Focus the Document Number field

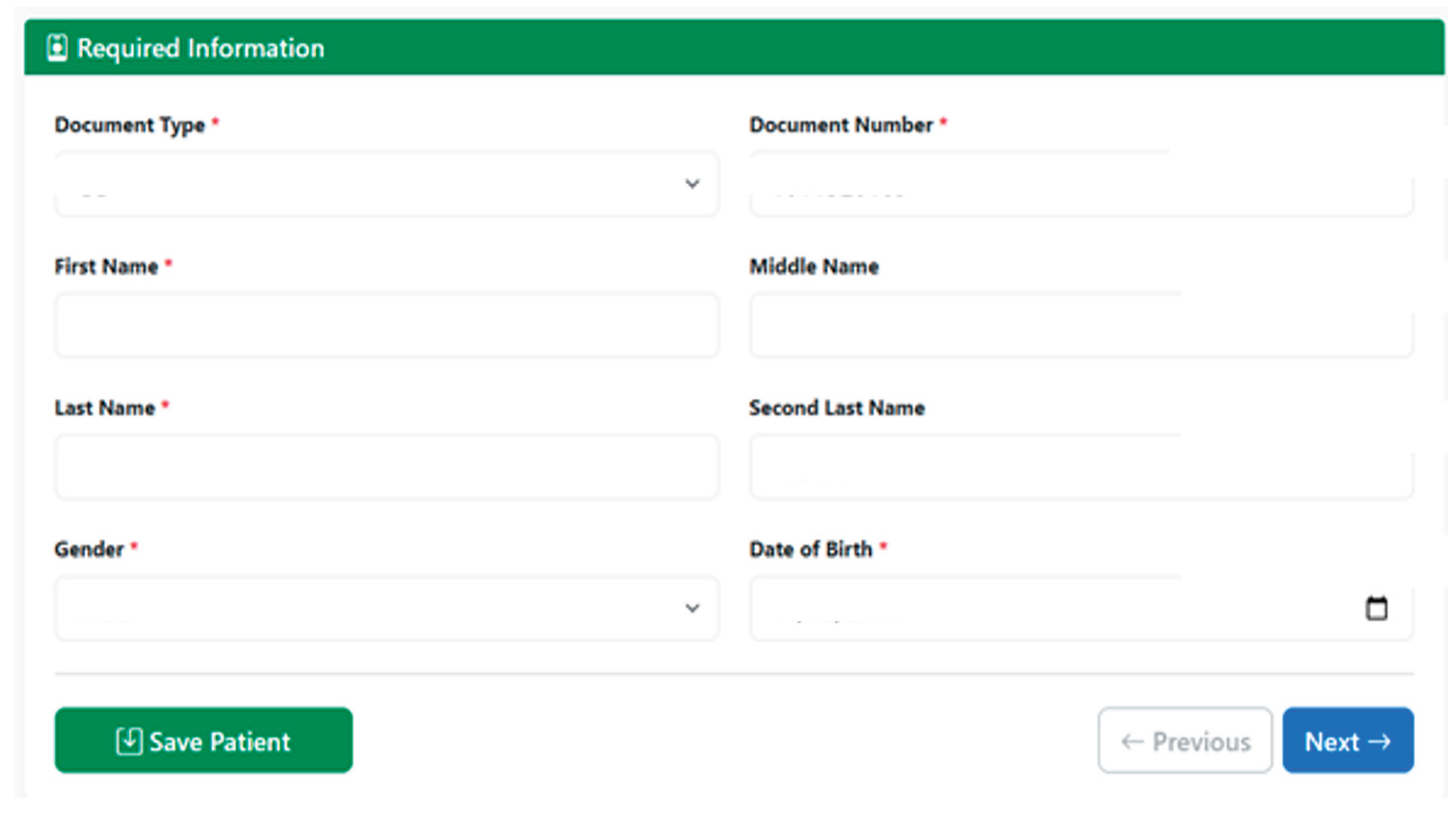click(x=1081, y=184)
